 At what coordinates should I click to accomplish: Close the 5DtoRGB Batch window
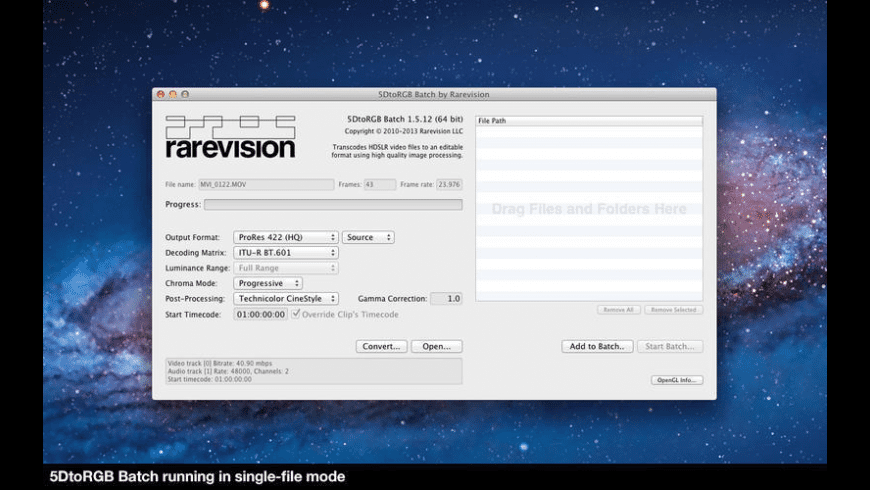161,94
